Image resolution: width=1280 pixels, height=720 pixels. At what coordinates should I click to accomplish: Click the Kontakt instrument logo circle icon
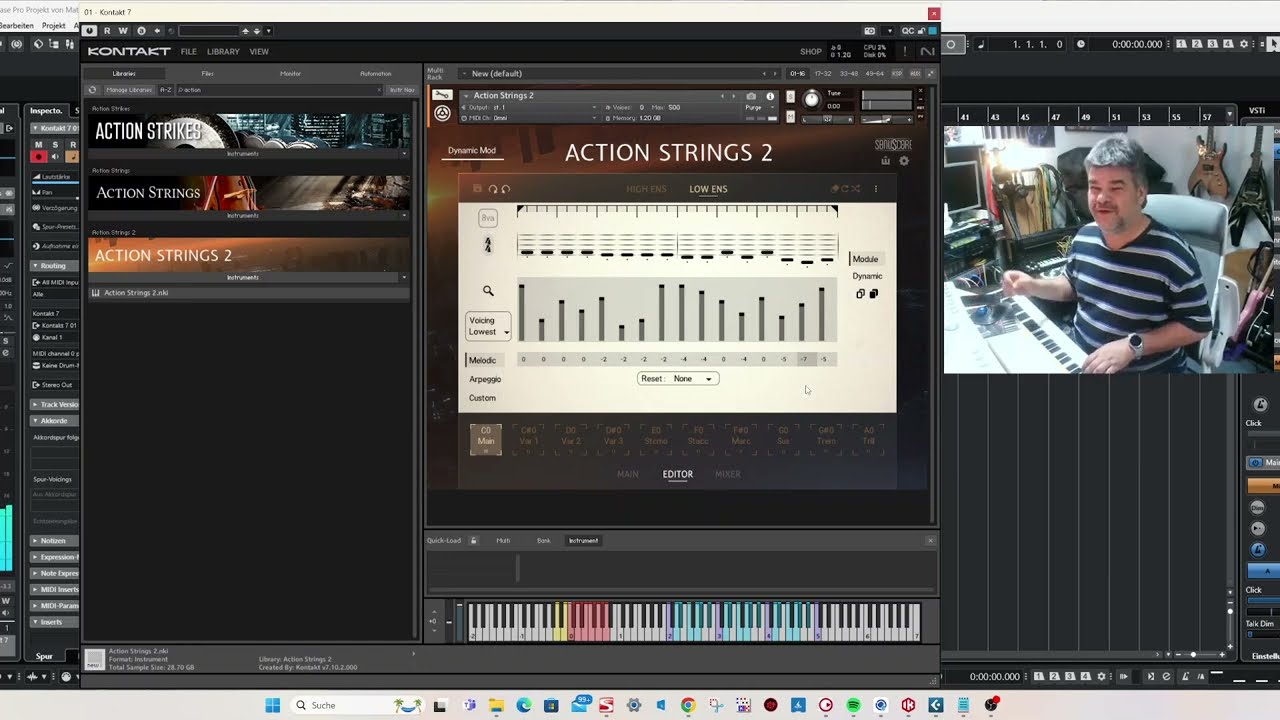(442, 114)
